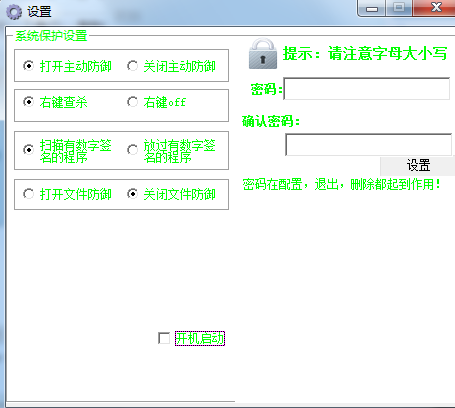455x408 pixels.
Task: Focus the 确认密码 input field
Action: coord(369,145)
